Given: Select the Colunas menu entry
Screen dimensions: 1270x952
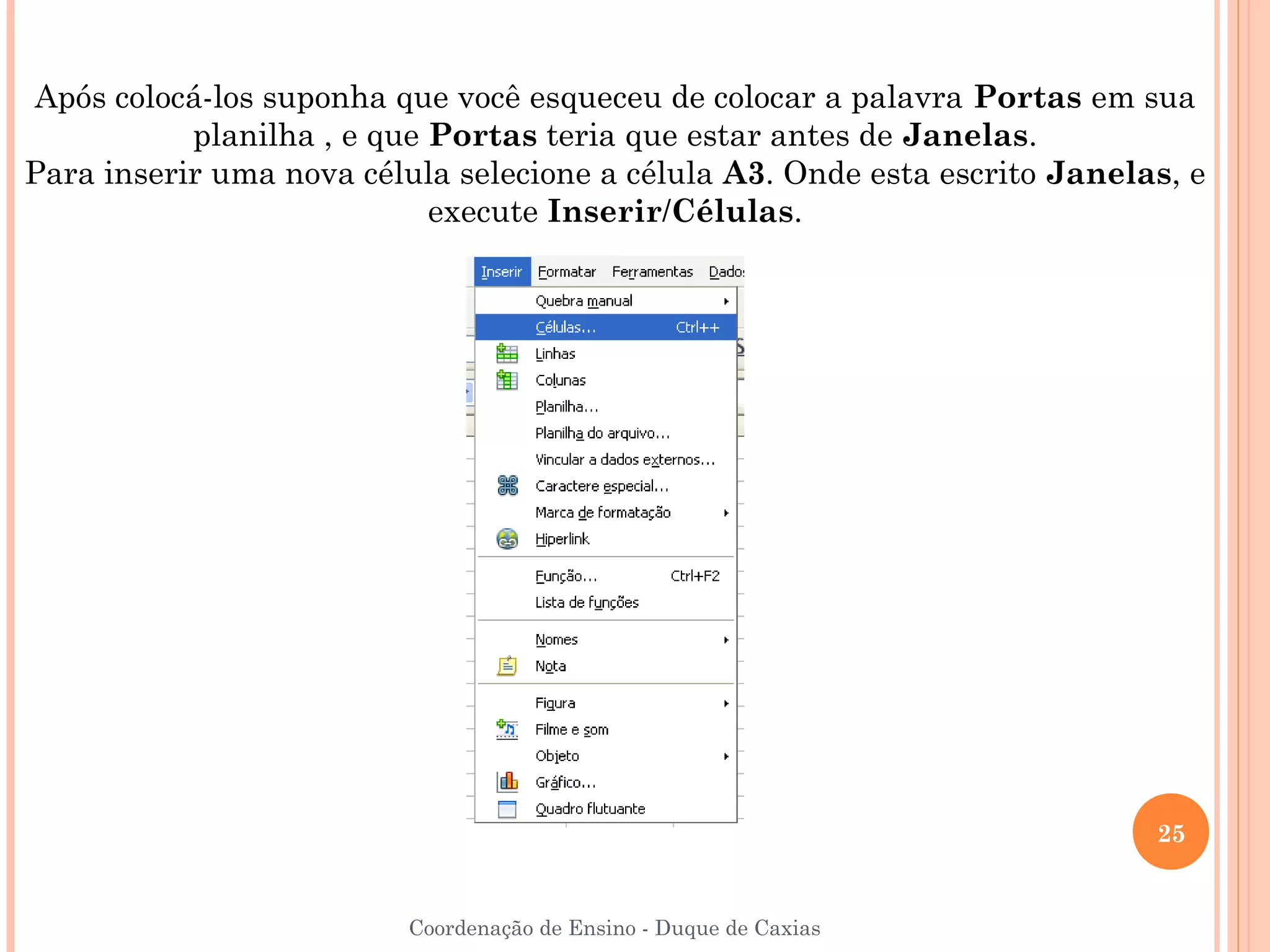Looking at the screenshot, I should pos(606,380).
